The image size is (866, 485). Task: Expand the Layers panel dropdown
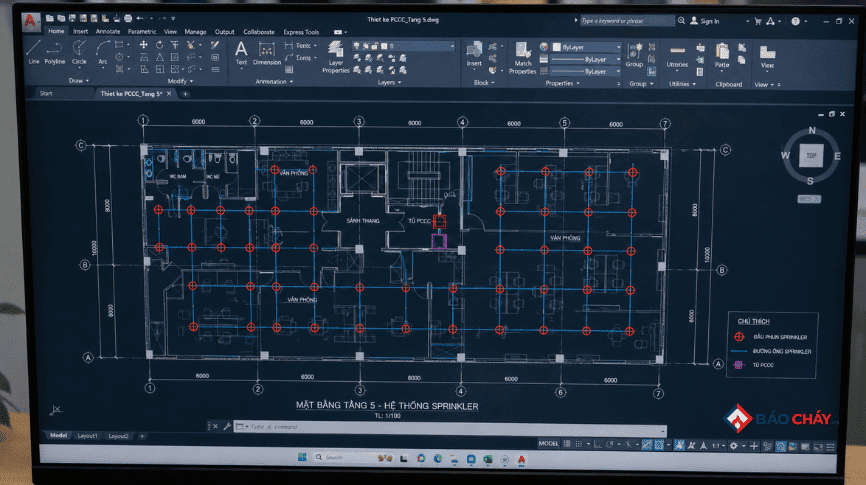pos(389,82)
